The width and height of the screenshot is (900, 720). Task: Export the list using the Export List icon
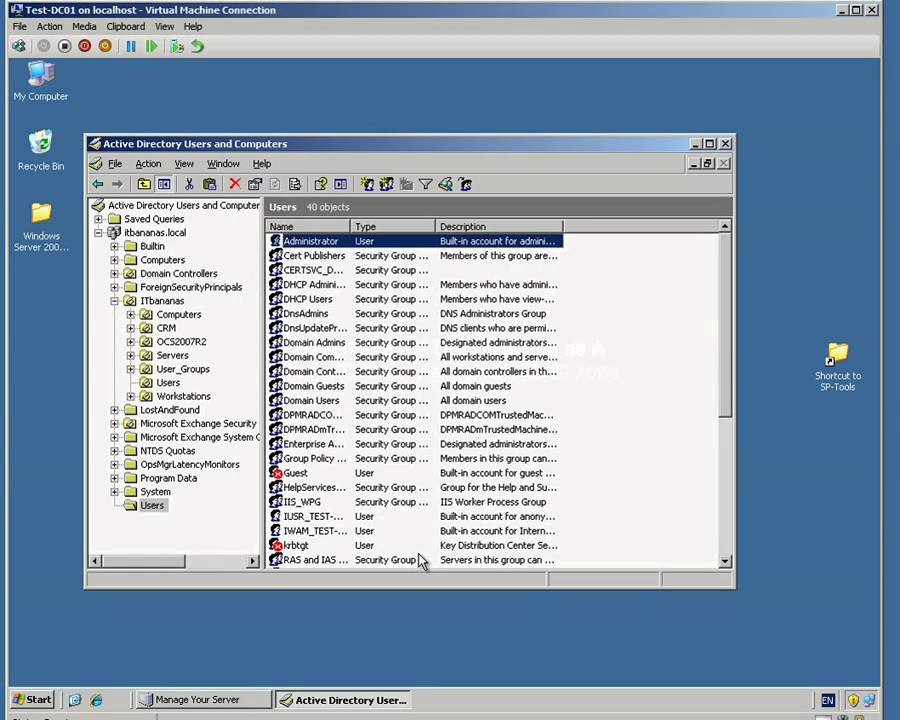(295, 184)
